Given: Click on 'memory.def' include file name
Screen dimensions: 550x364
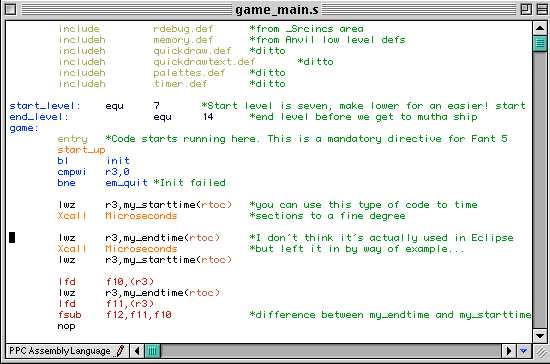Looking at the screenshot, I should (183, 40).
